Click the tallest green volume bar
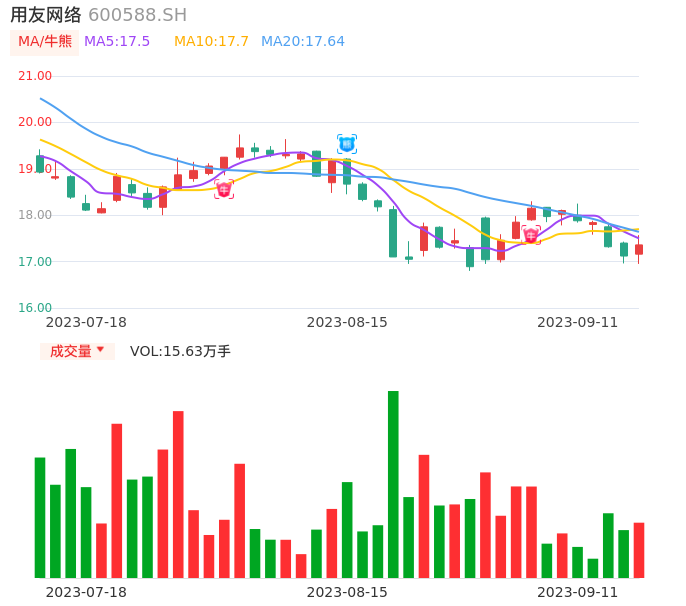The width and height of the screenshot is (686, 606). click(393, 484)
